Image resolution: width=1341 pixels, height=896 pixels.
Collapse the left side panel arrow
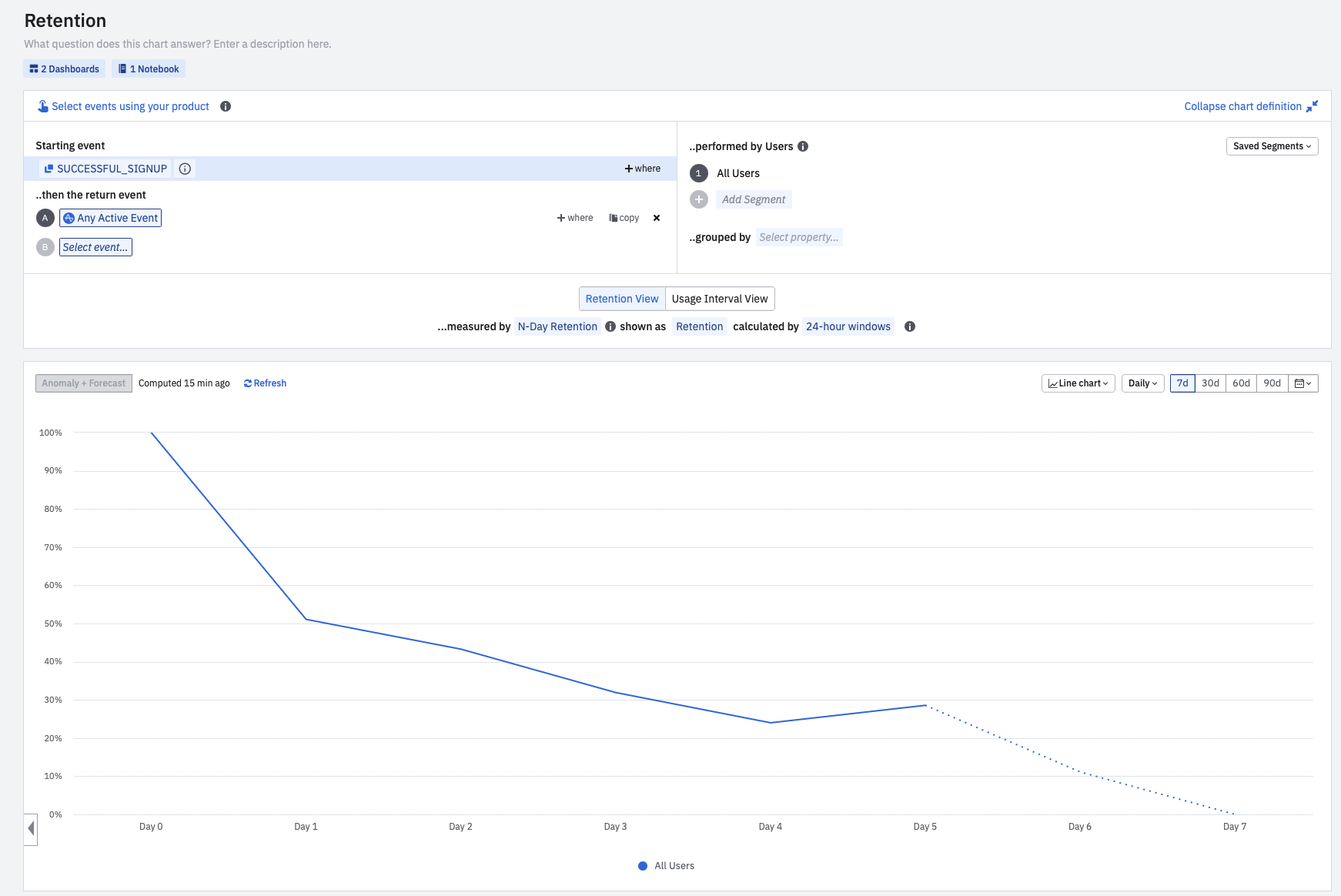tap(31, 829)
